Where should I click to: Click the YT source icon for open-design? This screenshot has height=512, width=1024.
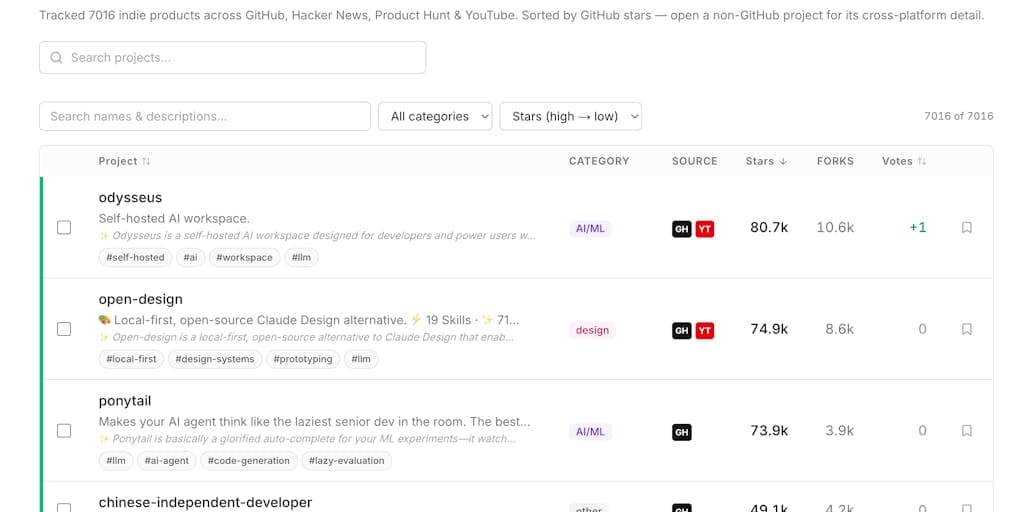pos(705,331)
